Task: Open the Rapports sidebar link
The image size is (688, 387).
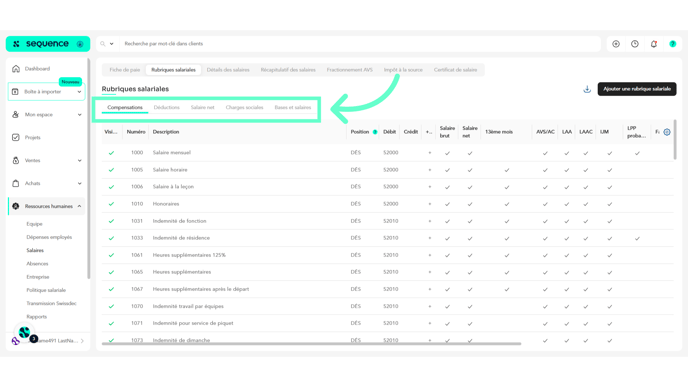Action: click(36, 316)
